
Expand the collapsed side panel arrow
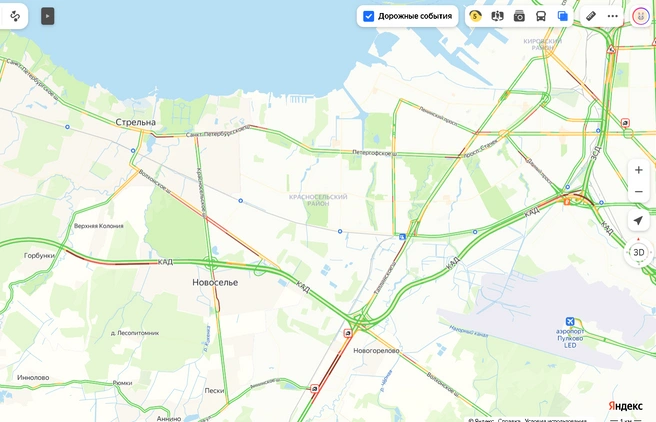(48, 16)
